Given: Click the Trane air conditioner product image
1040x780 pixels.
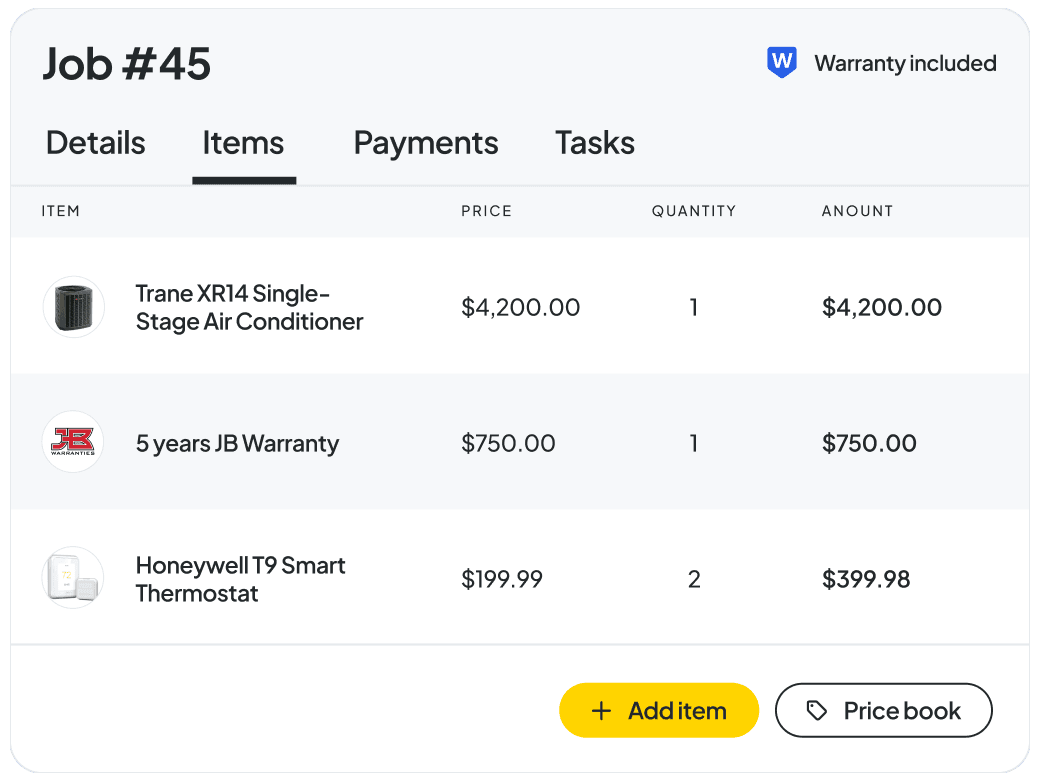Looking at the screenshot, I should pos(74,307).
